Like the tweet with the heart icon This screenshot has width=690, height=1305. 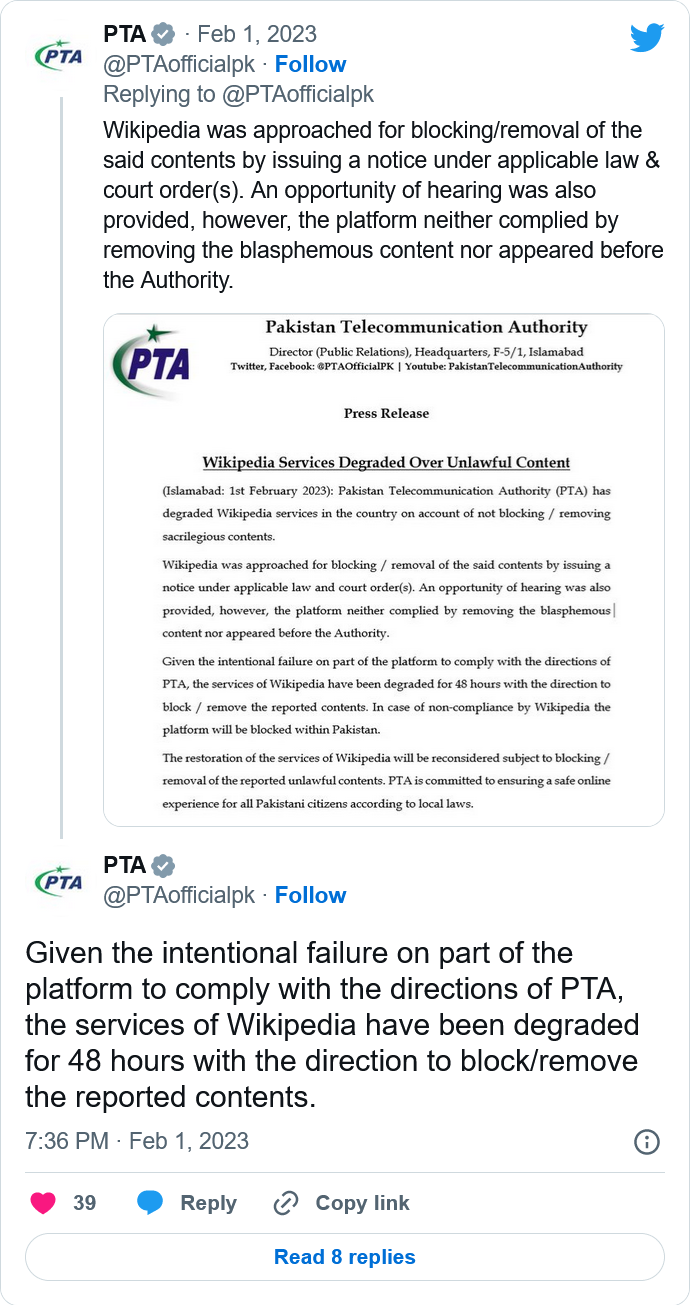pyautogui.click(x=43, y=1202)
